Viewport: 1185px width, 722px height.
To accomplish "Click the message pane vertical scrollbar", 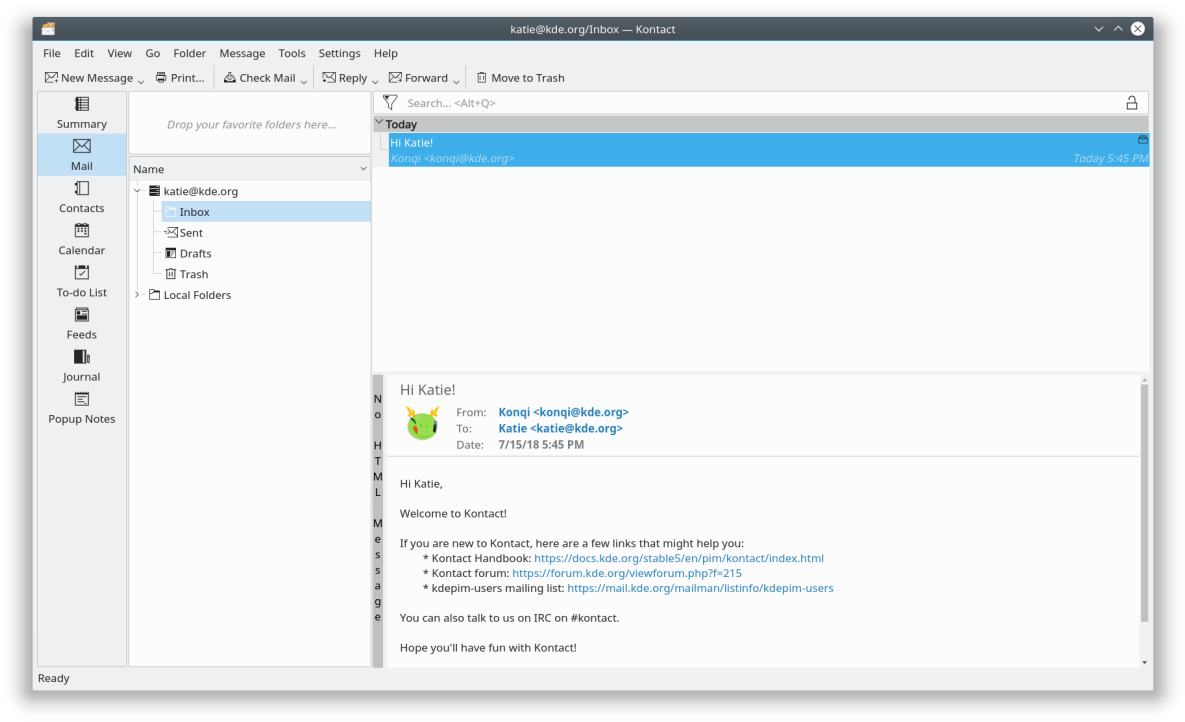I will coord(1144,503).
